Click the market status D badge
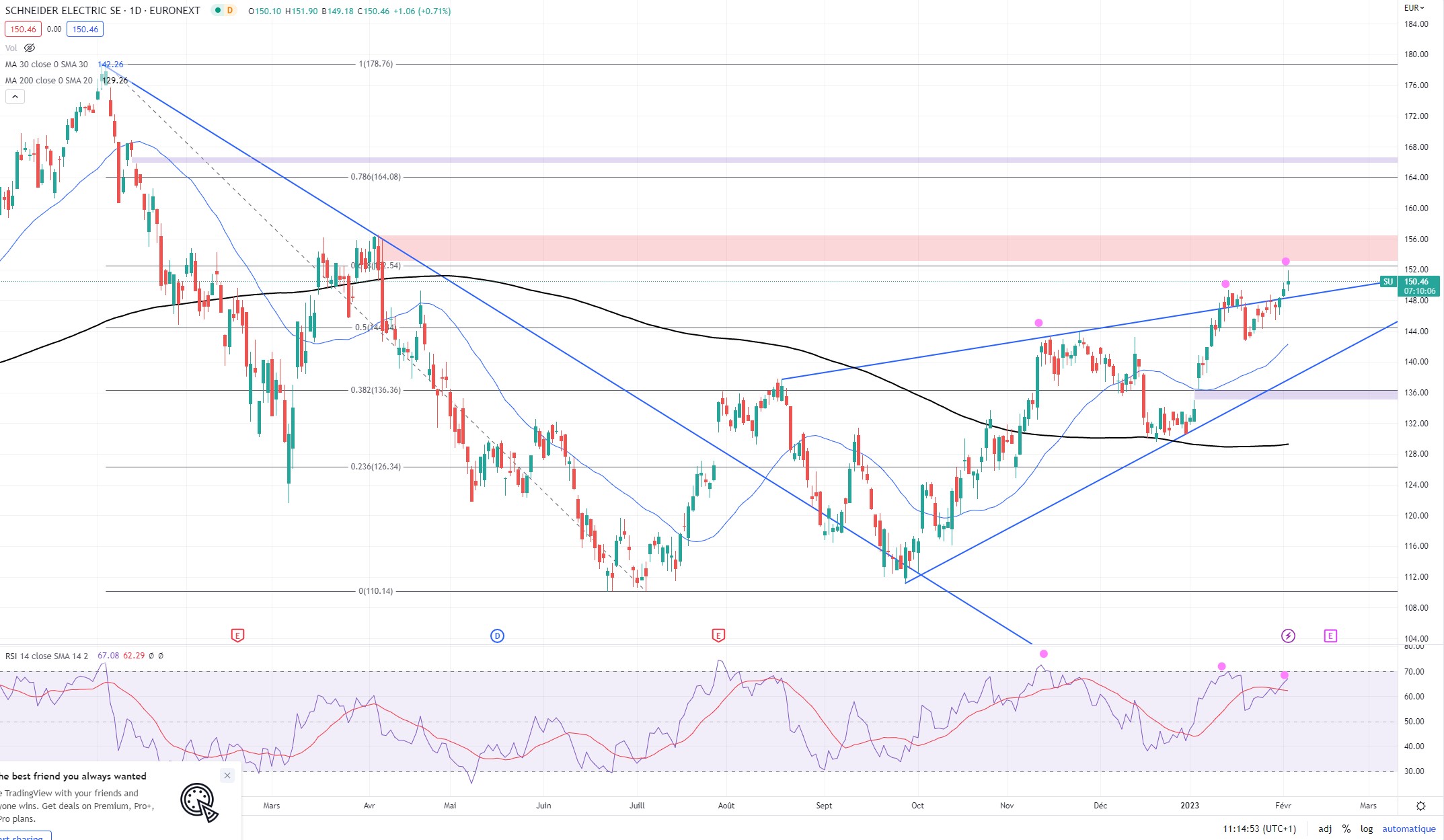 coord(230,11)
